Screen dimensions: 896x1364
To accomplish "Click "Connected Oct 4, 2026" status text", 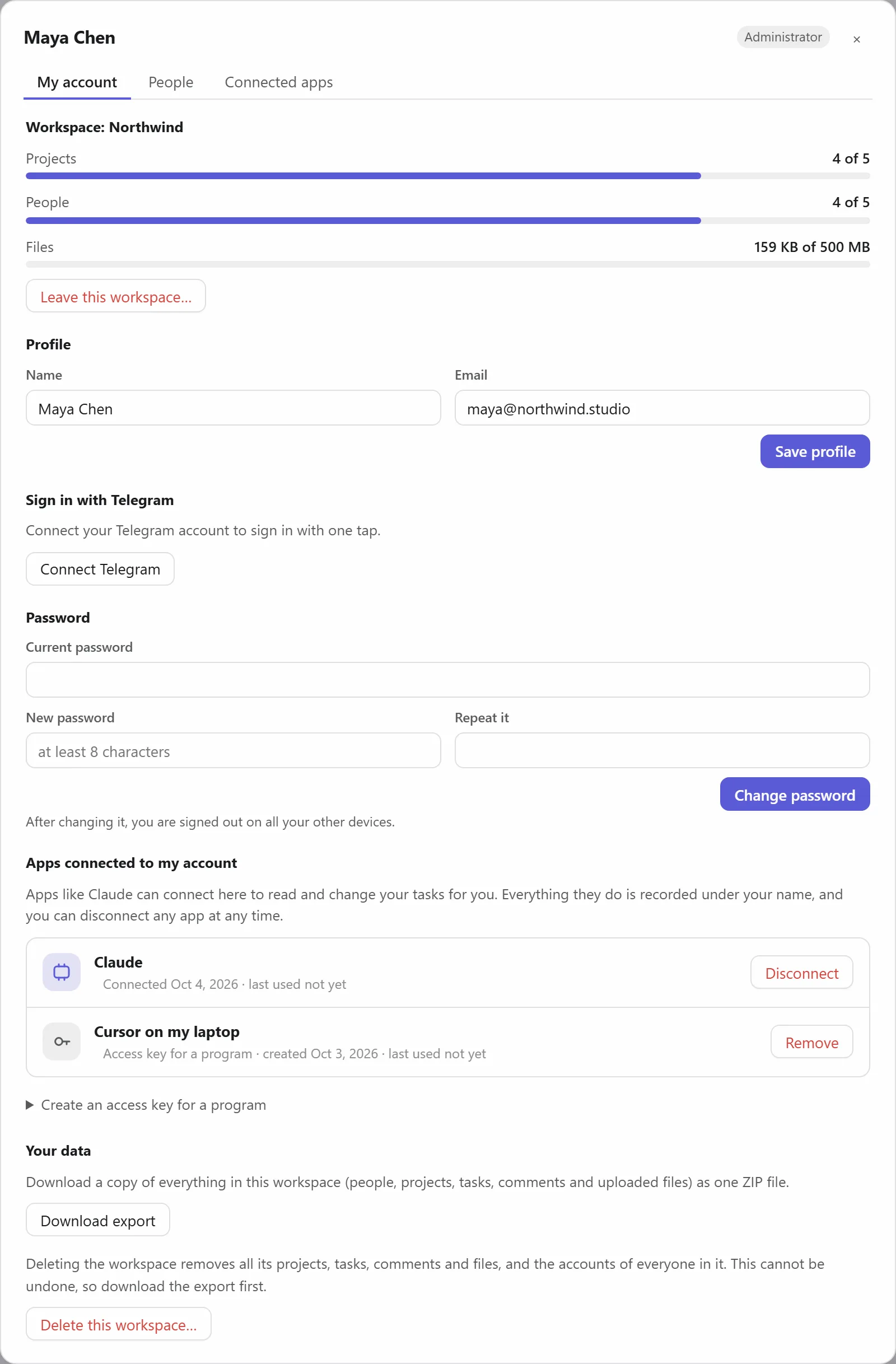I will tap(170, 984).
